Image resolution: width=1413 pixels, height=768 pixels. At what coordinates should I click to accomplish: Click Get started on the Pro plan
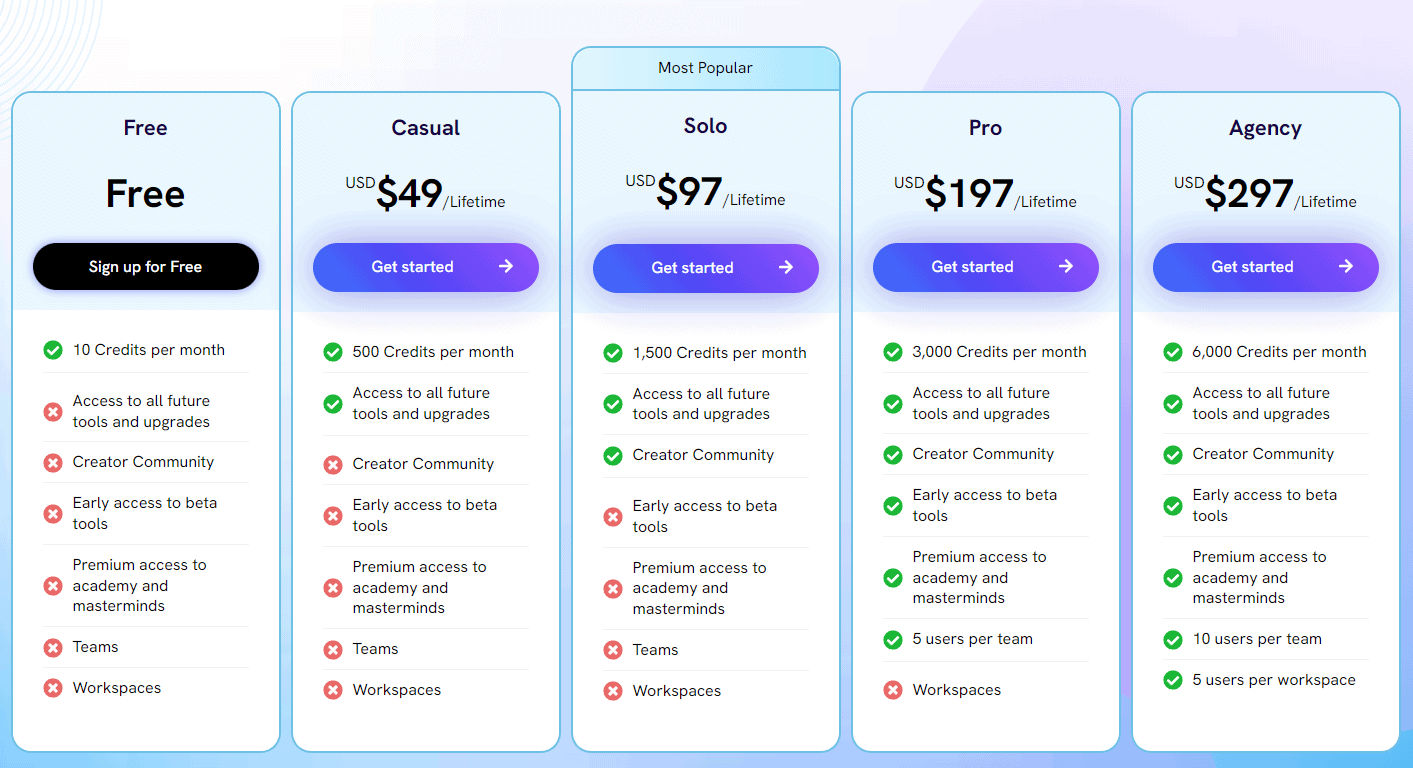(x=986, y=267)
